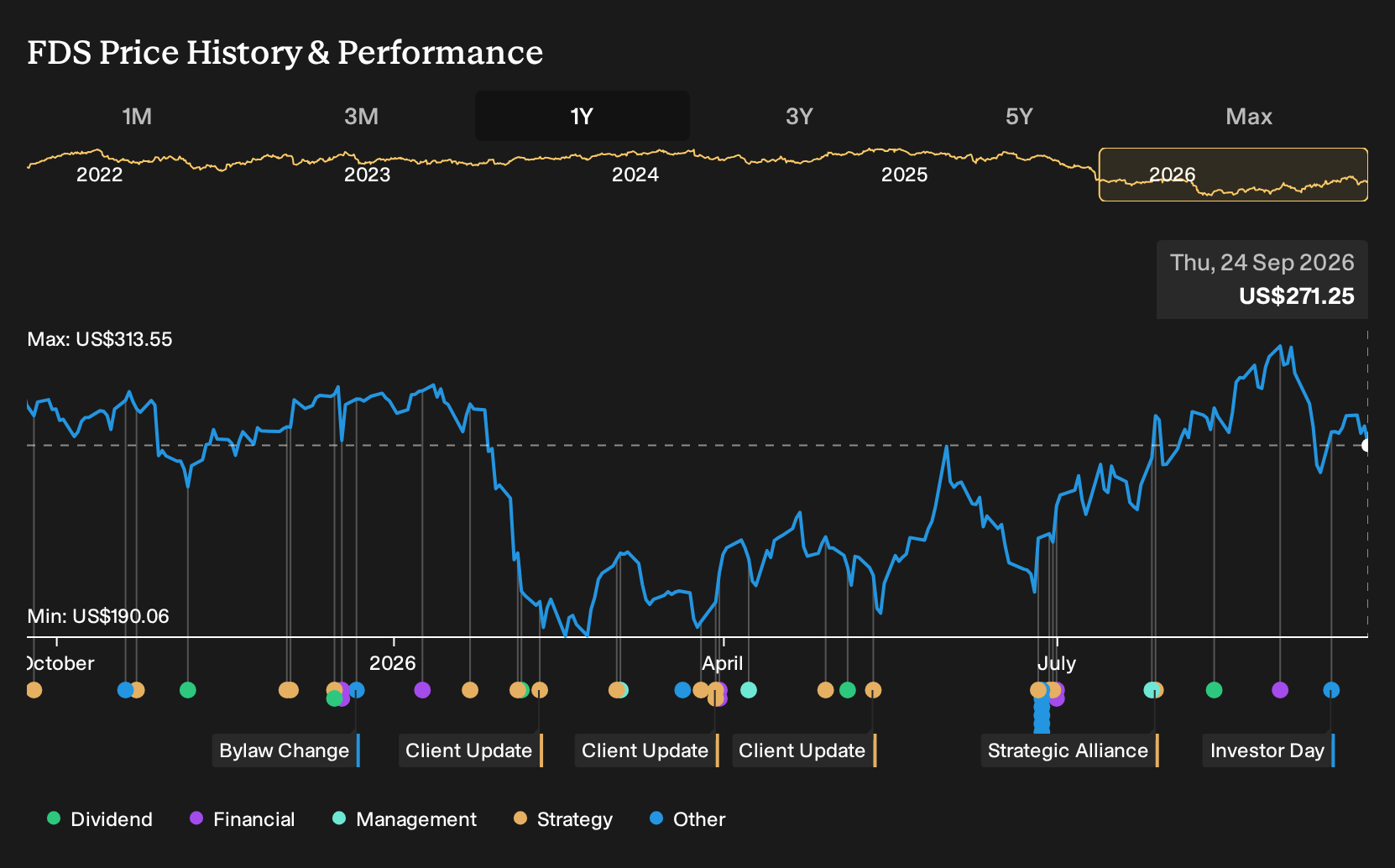Click the April axis label
The height and width of the screenshot is (868, 1395).
coord(723,663)
